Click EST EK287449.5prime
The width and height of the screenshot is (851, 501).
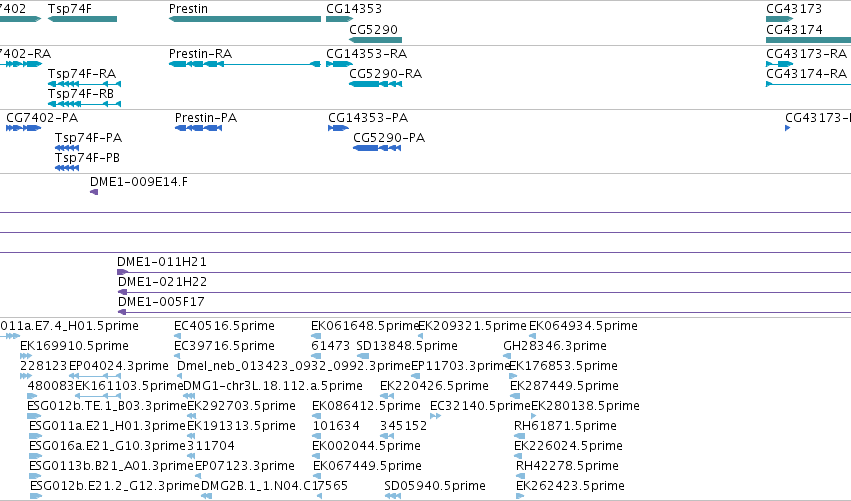[564, 386]
